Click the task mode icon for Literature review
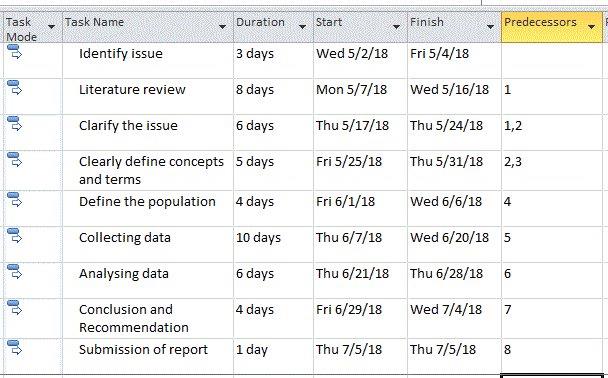Viewport: 608px width, 378px height. point(15,88)
